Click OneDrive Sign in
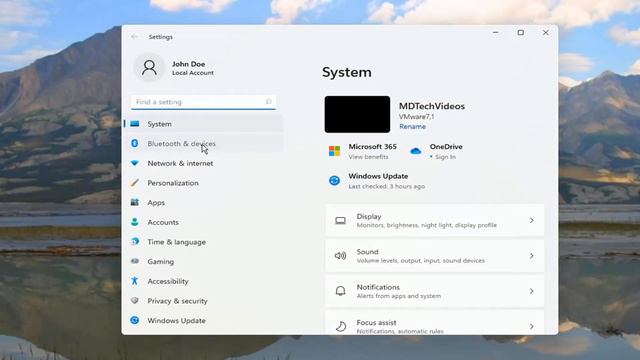Viewport: 640px width, 360px height. click(x=445, y=157)
